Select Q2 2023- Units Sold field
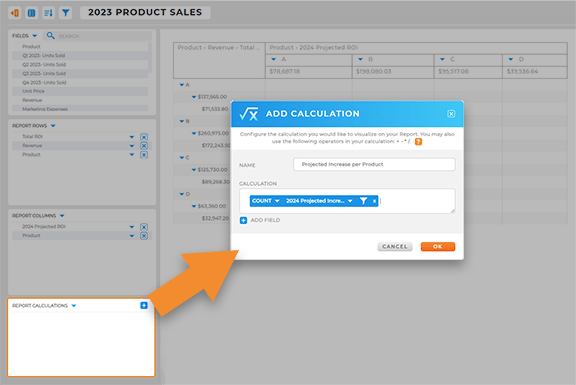This screenshot has width=576, height=385. 80,65
